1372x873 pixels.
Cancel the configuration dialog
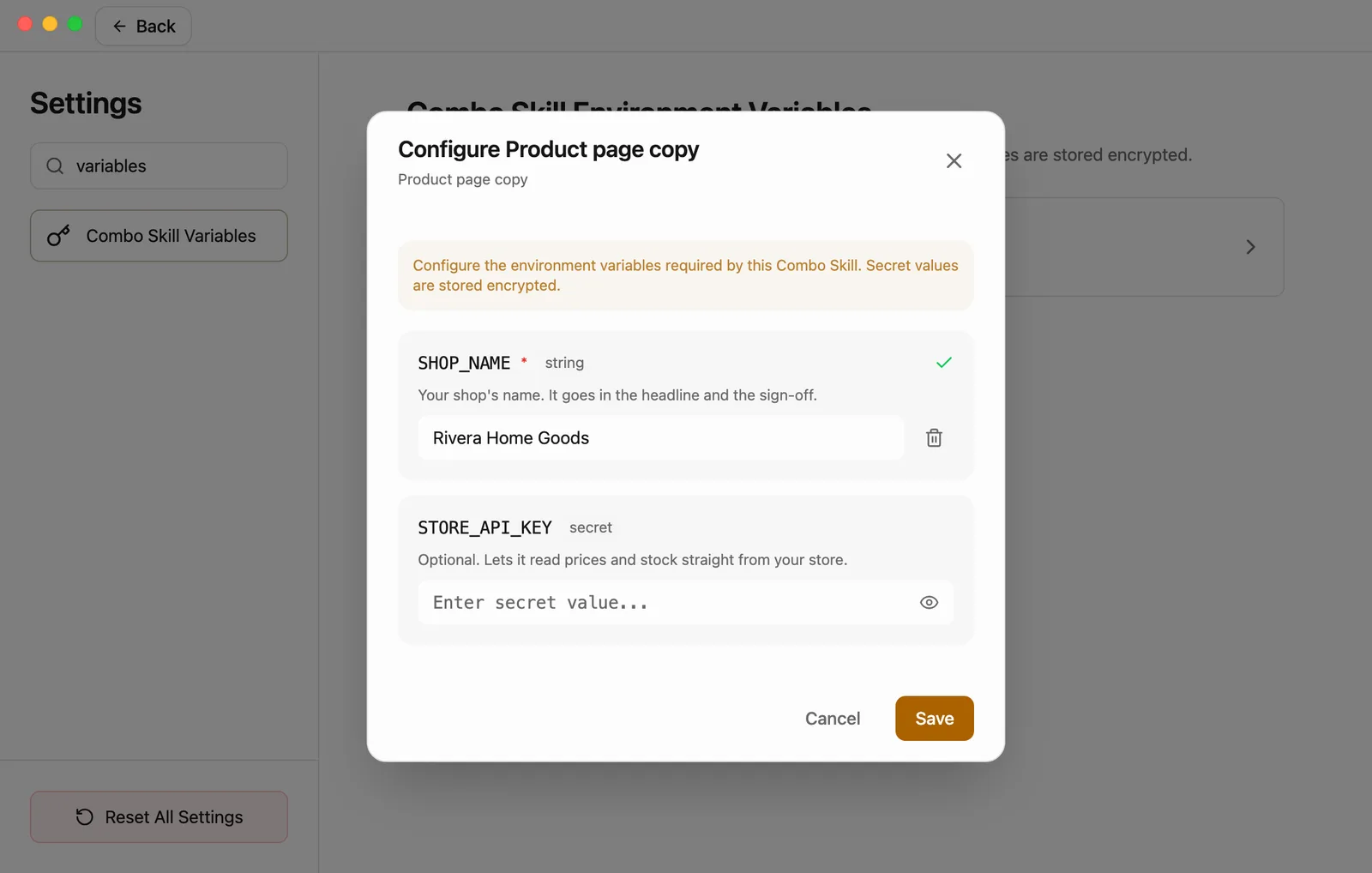click(833, 719)
